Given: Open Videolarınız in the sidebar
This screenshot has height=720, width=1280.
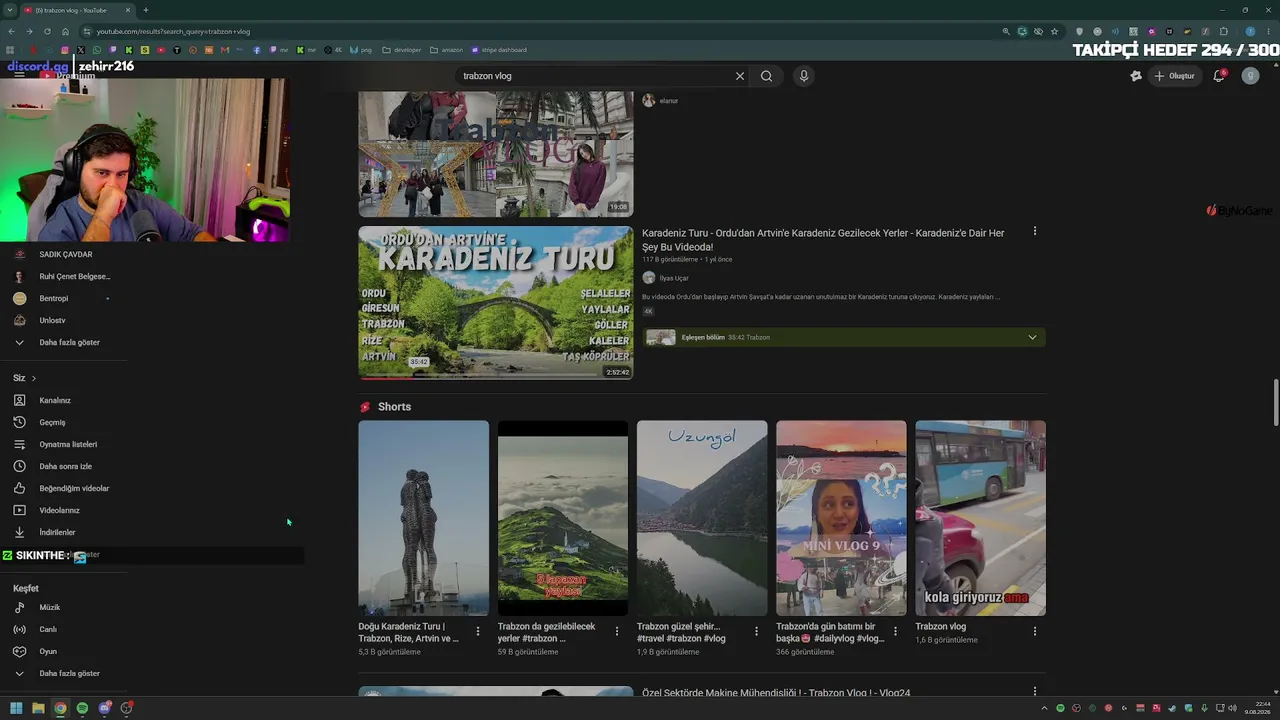Looking at the screenshot, I should (x=59, y=510).
